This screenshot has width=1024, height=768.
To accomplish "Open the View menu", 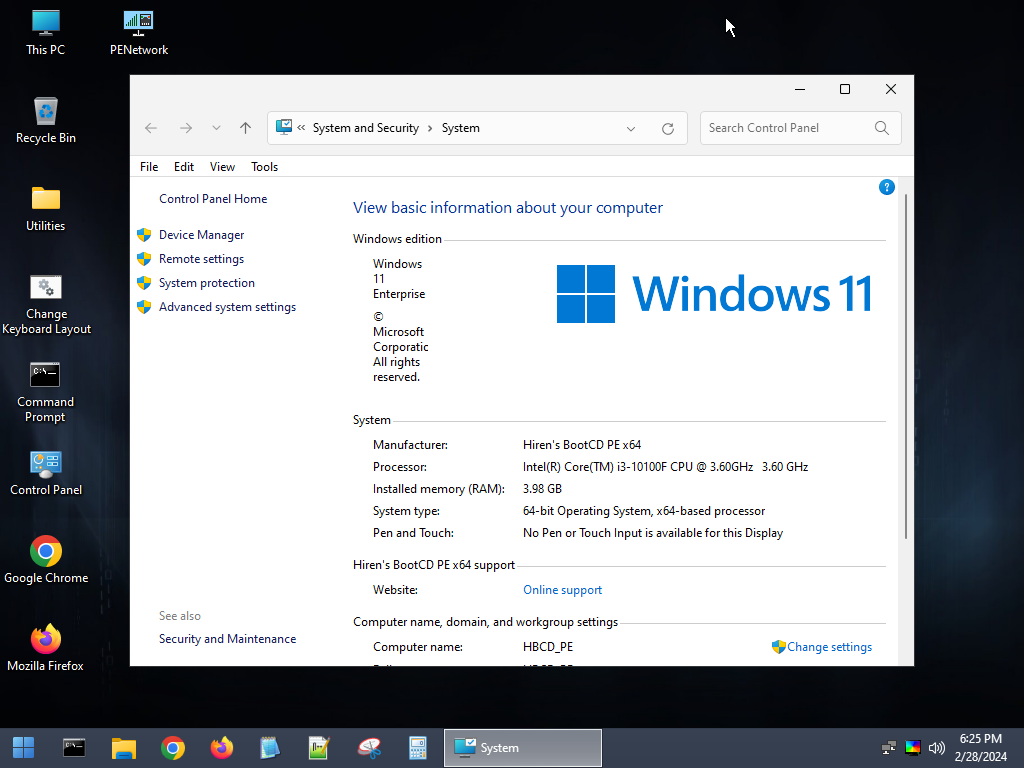I will 222,166.
